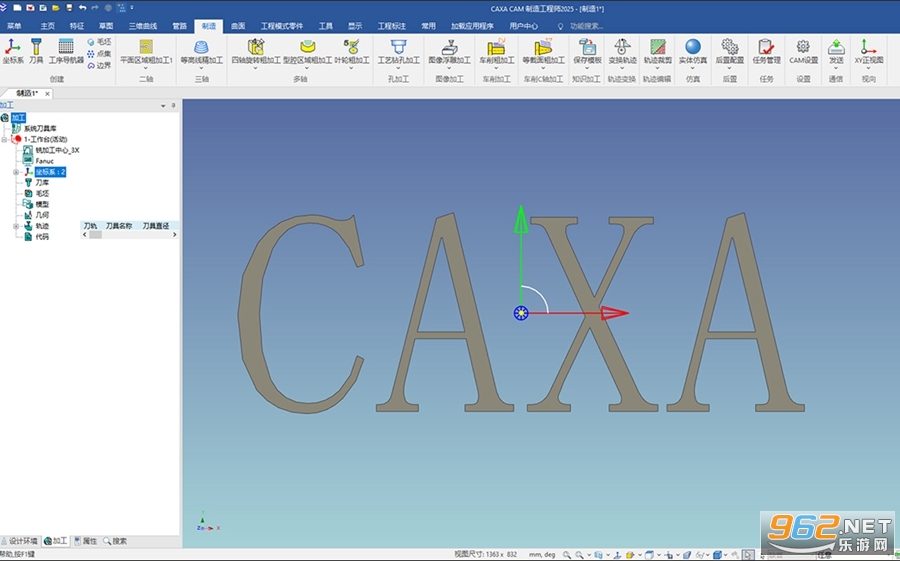Open CAM设置 settings
Viewport: 900px width, 561px height.
803,51
